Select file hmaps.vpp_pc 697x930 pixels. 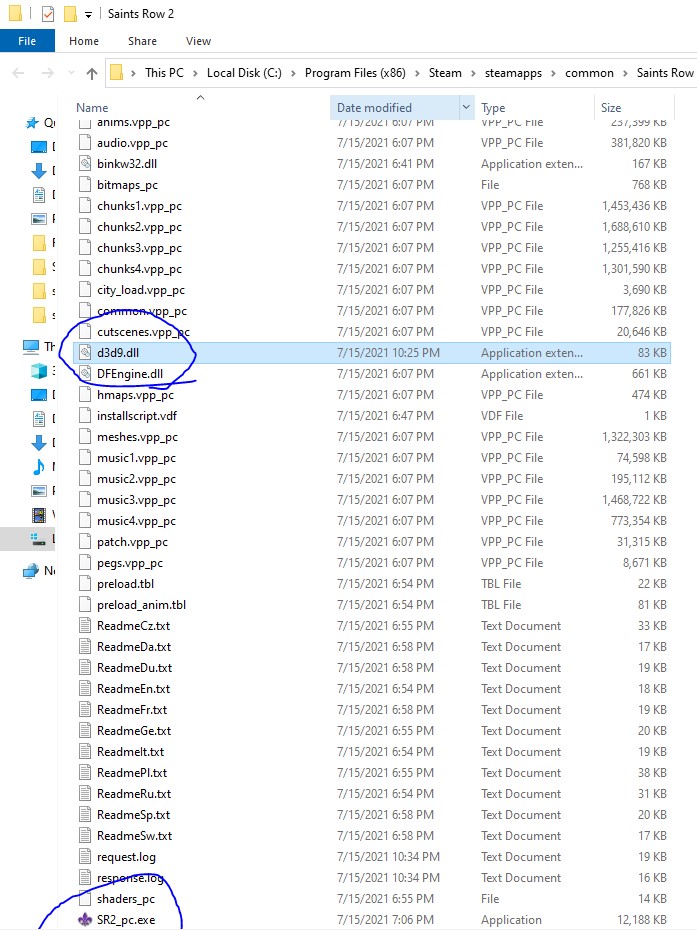135,395
